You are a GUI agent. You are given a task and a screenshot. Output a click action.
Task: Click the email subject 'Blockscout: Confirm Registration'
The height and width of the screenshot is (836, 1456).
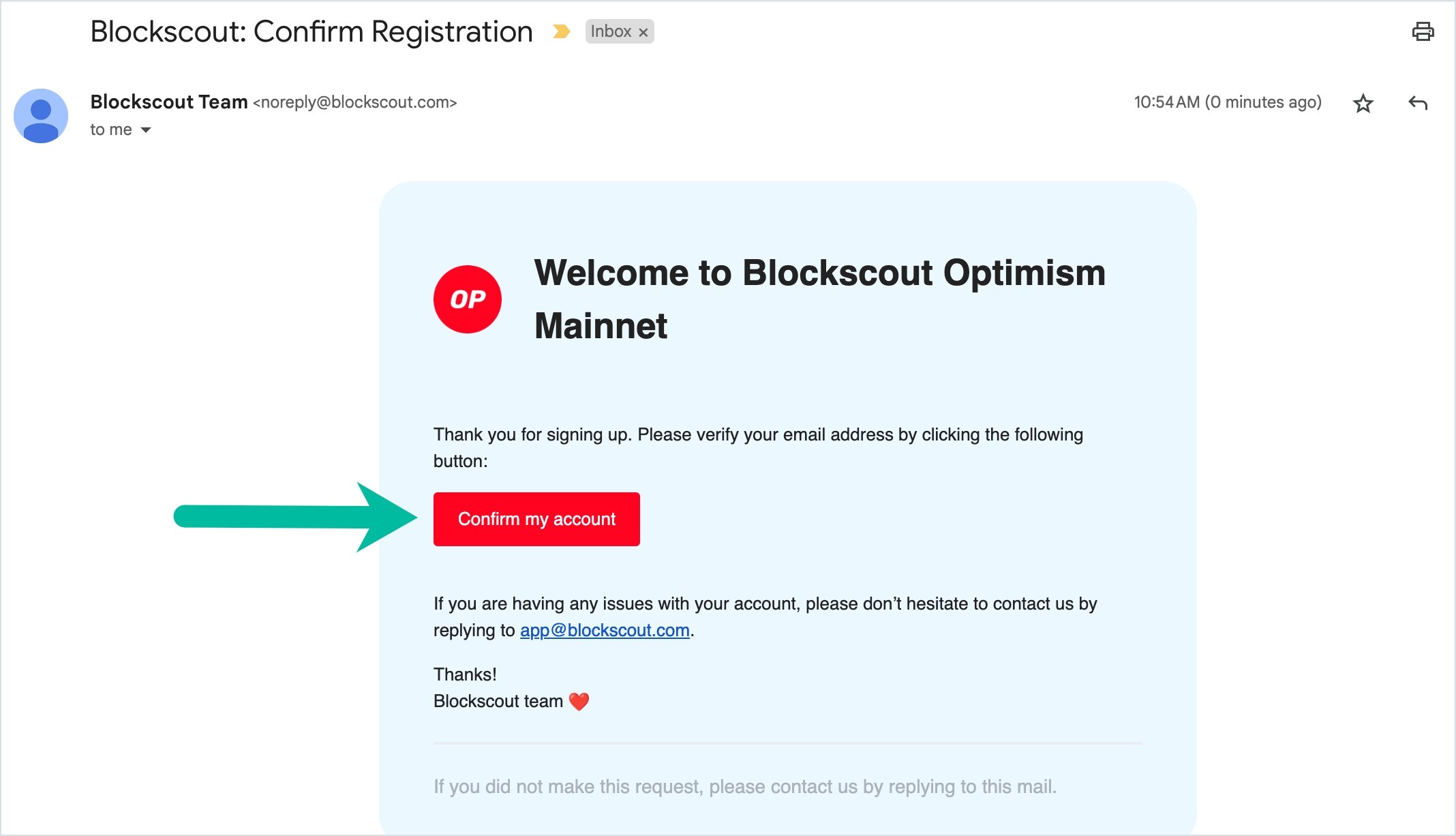tap(312, 31)
